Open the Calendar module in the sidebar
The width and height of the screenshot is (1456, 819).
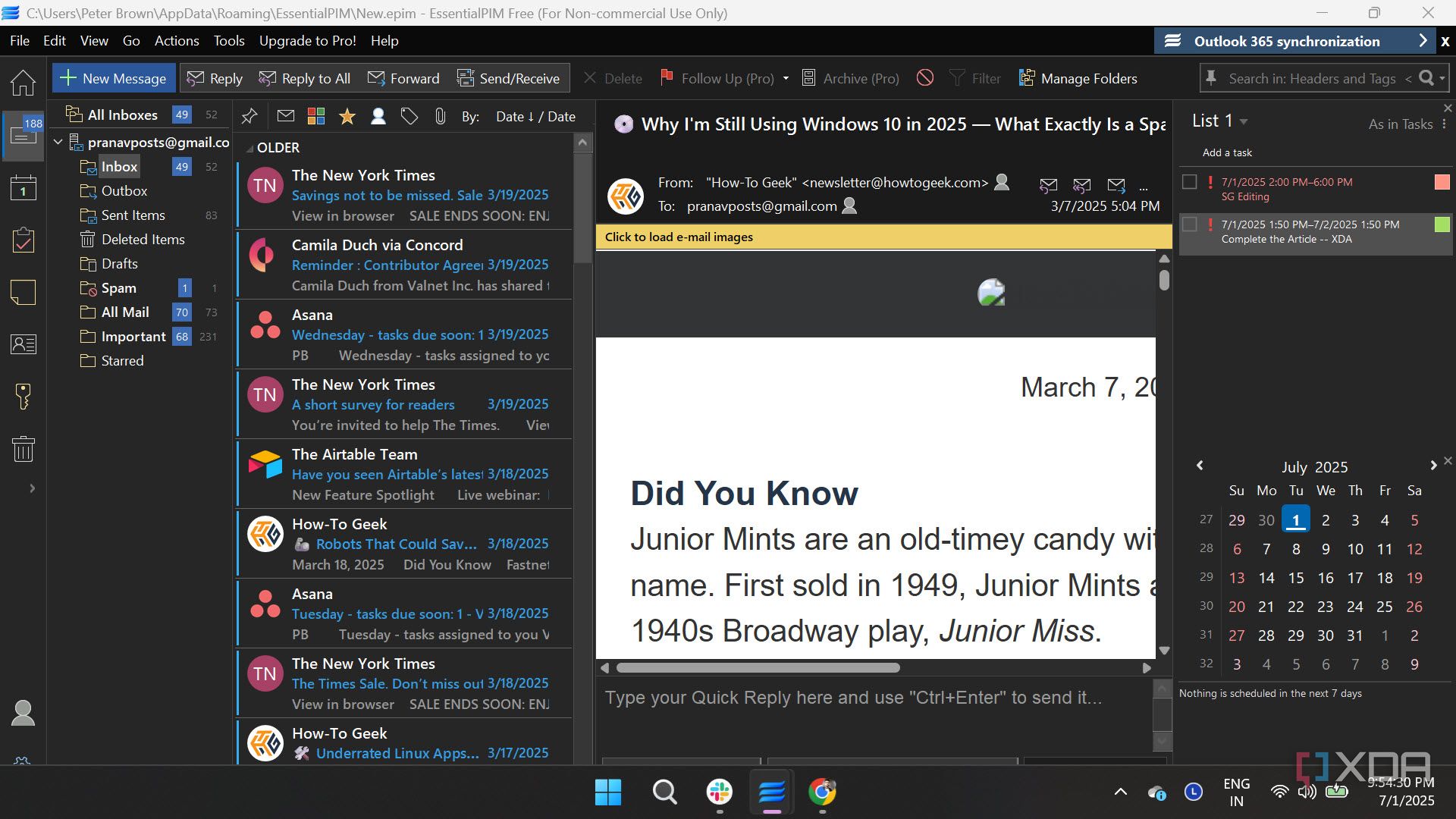[23, 188]
